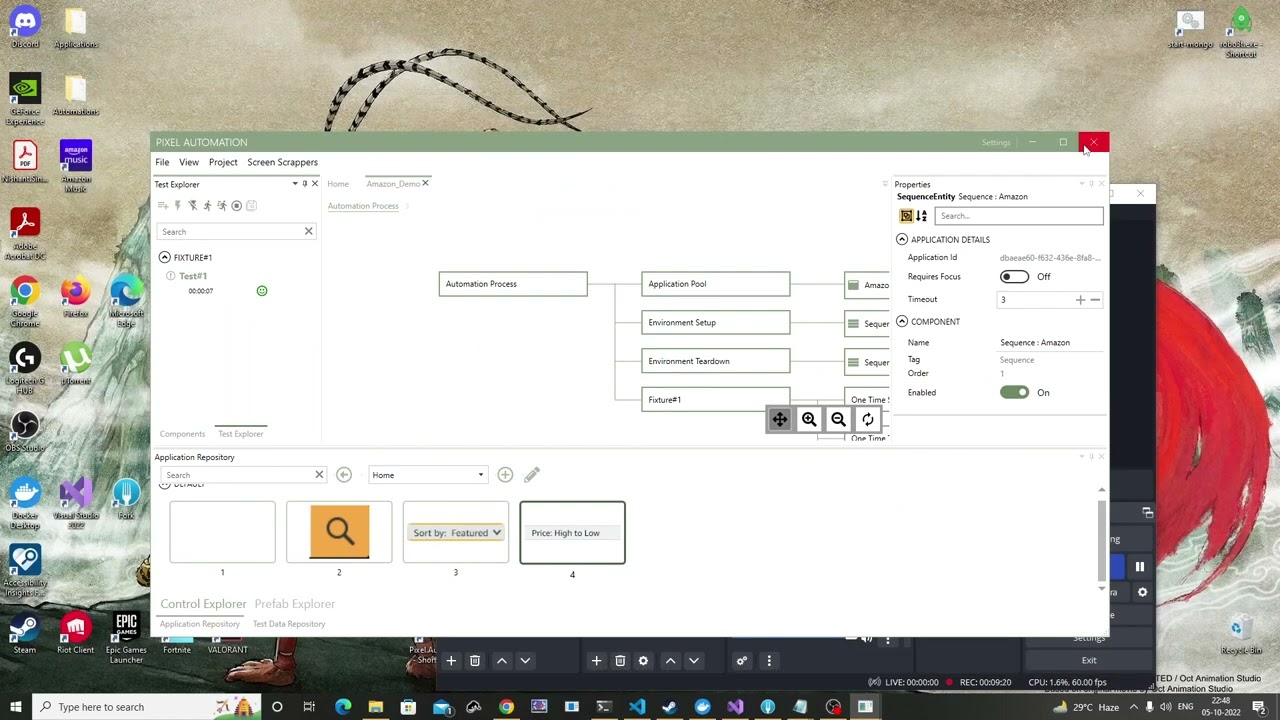Screen dimensions: 1280x720
Task: Edit the application using the pencil icon
Action: coord(531,475)
